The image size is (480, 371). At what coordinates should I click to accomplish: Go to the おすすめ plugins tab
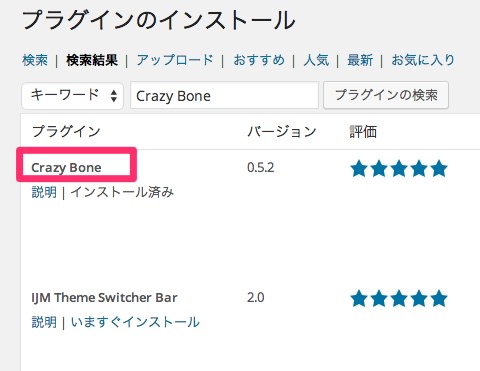pos(259,60)
